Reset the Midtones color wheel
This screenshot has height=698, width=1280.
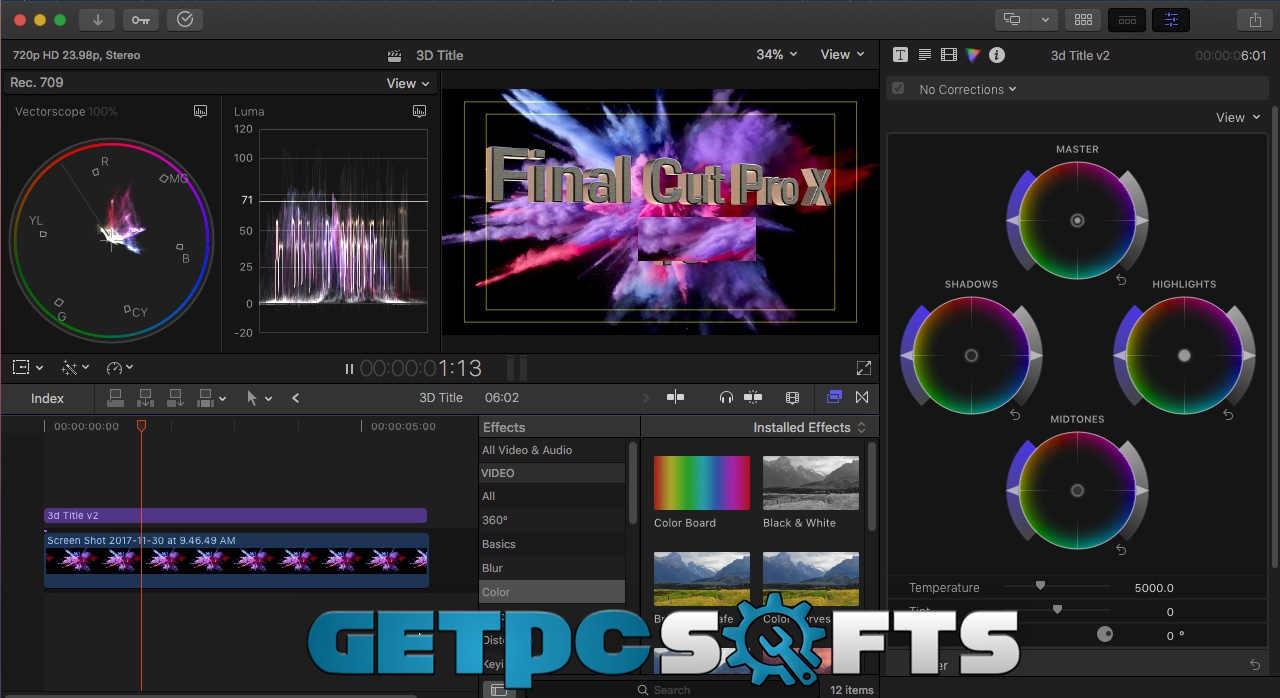pos(1121,550)
